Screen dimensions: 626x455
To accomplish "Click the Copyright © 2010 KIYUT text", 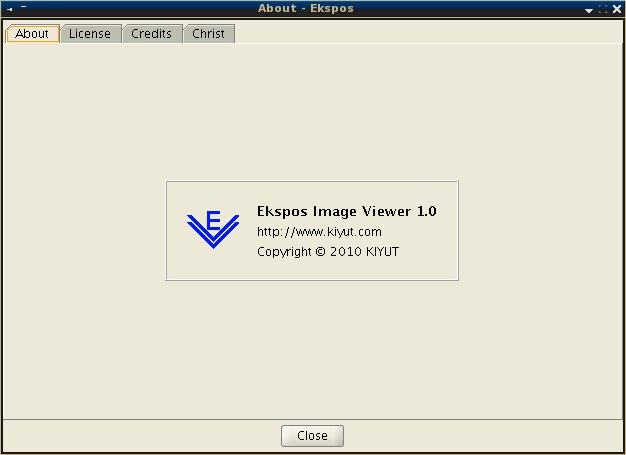I will pyautogui.click(x=328, y=252).
